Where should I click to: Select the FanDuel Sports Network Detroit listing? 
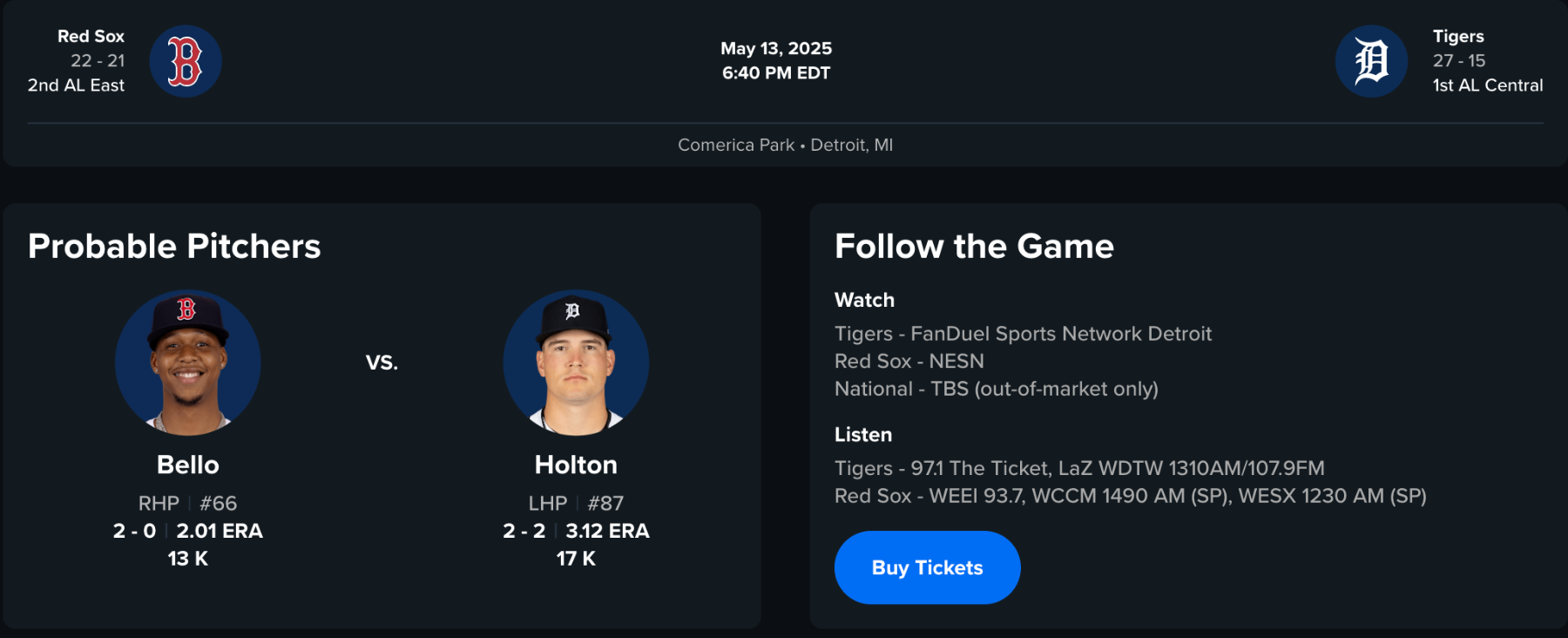coord(1023,334)
